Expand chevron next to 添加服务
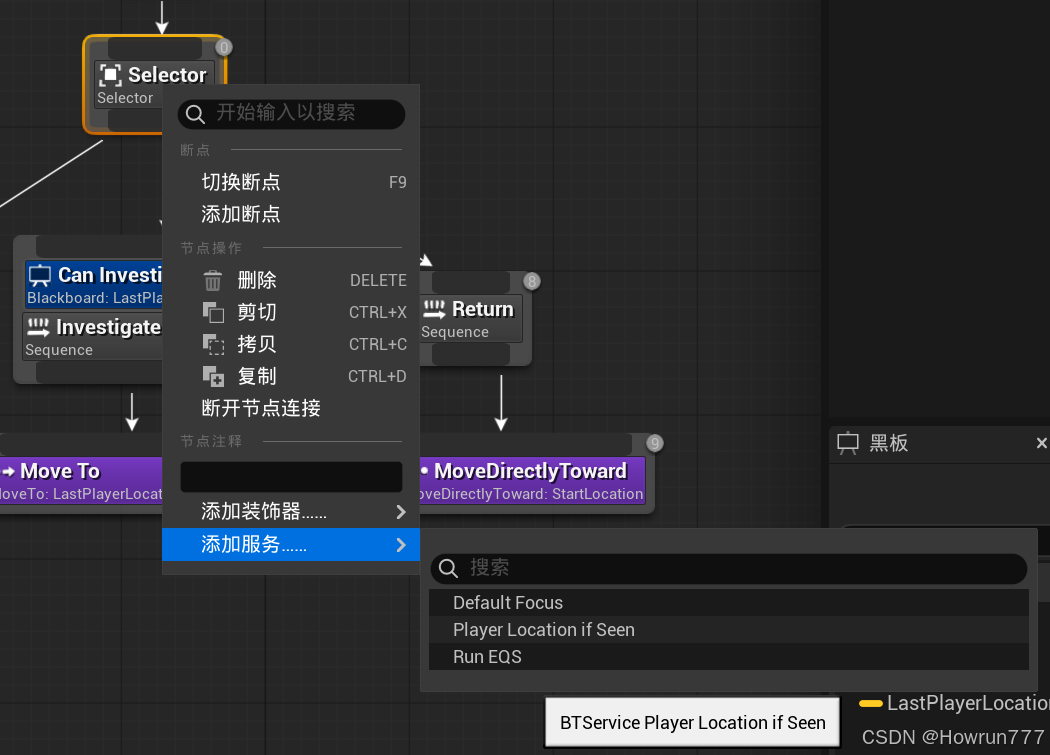This screenshot has height=755, width=1050. 401,545
